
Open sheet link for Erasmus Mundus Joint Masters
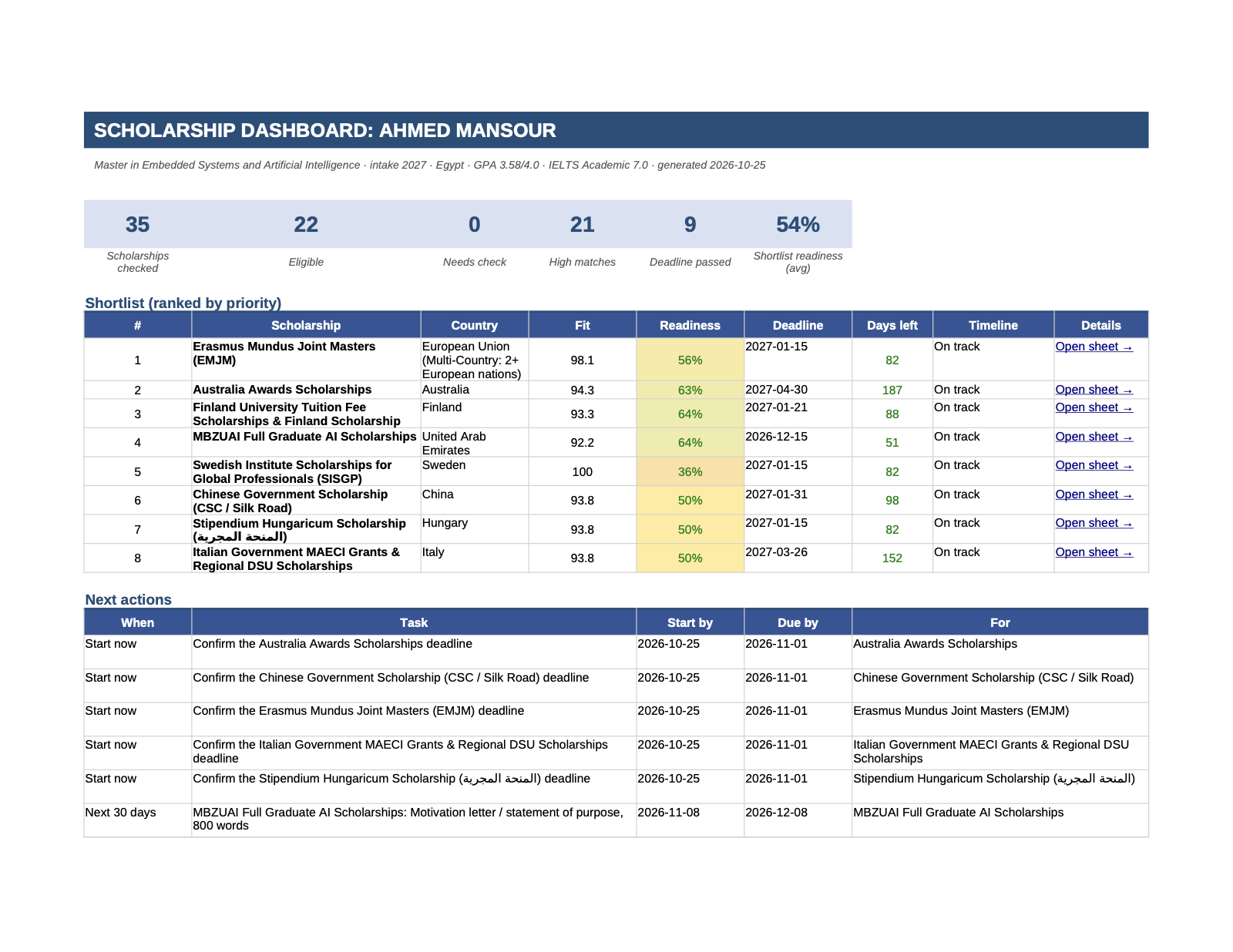1094,347
